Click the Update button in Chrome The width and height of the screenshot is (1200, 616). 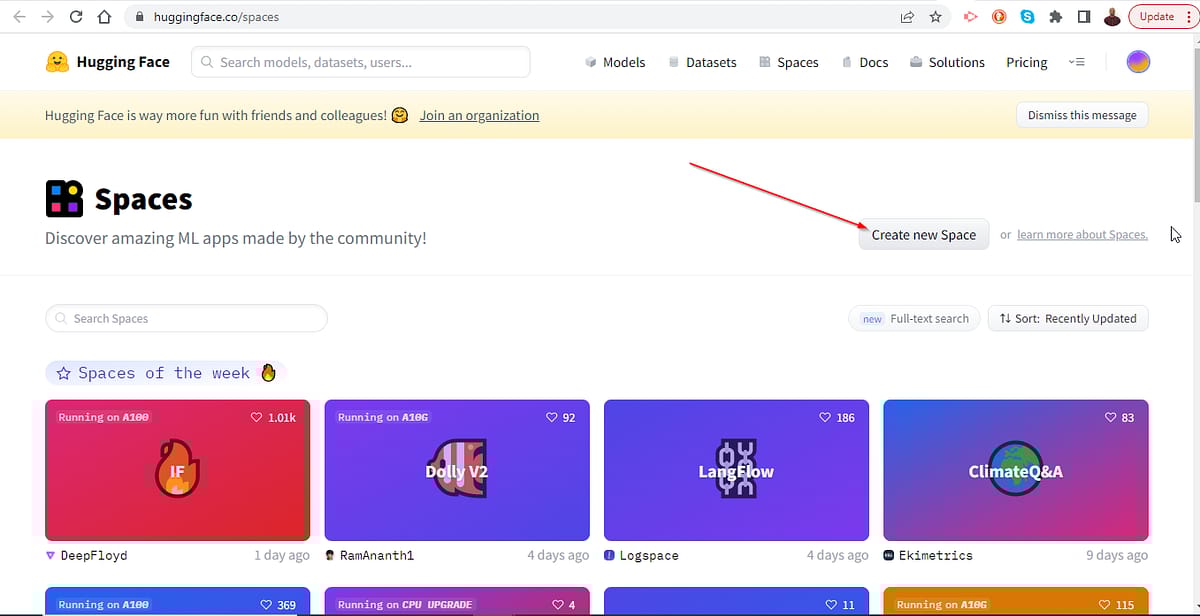(1161, 17)
